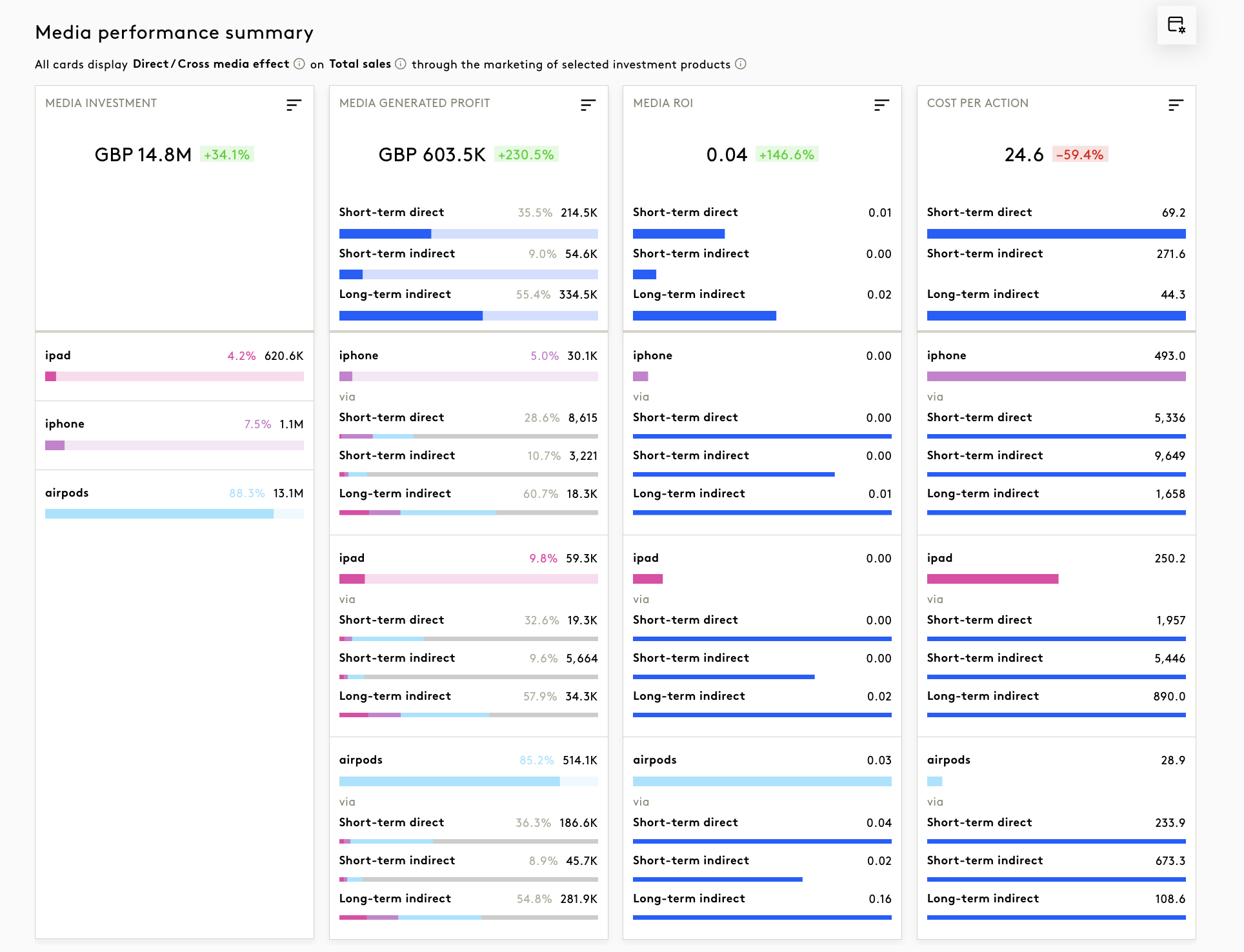Expand the iphone section in Generated Profit

[359, 355]
